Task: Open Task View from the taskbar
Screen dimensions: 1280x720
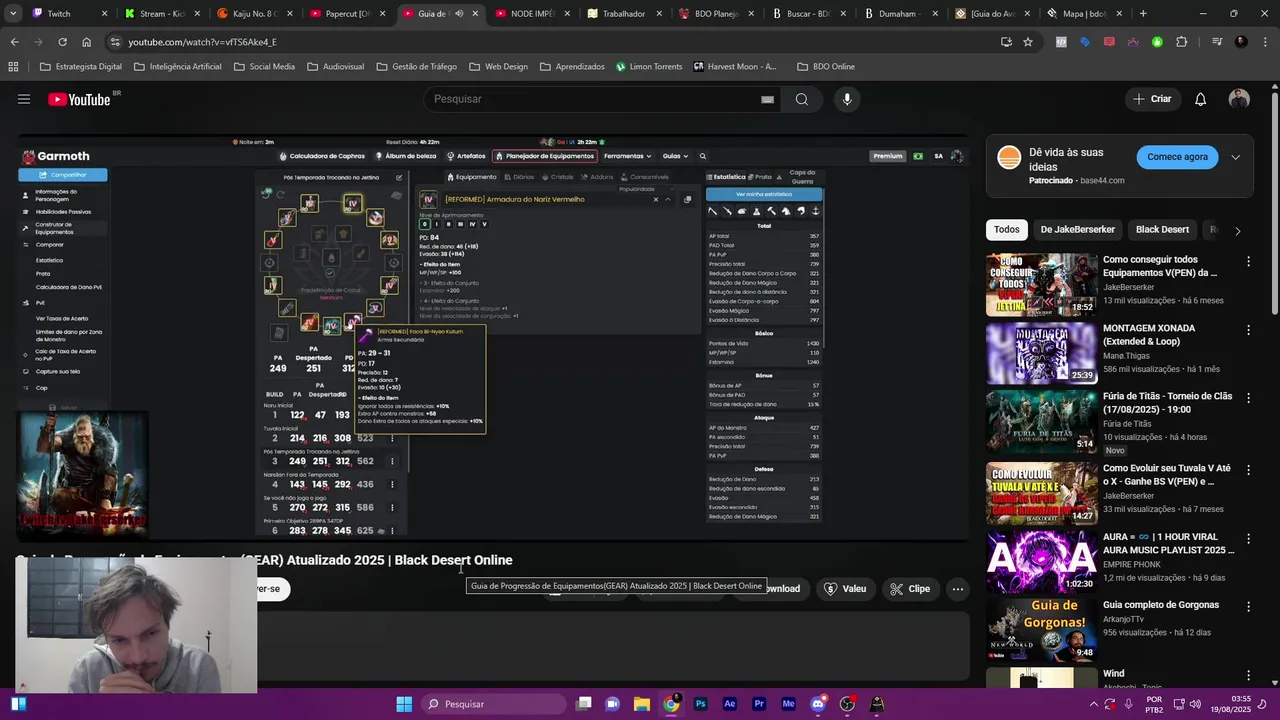Action: (x=583, y=704)
